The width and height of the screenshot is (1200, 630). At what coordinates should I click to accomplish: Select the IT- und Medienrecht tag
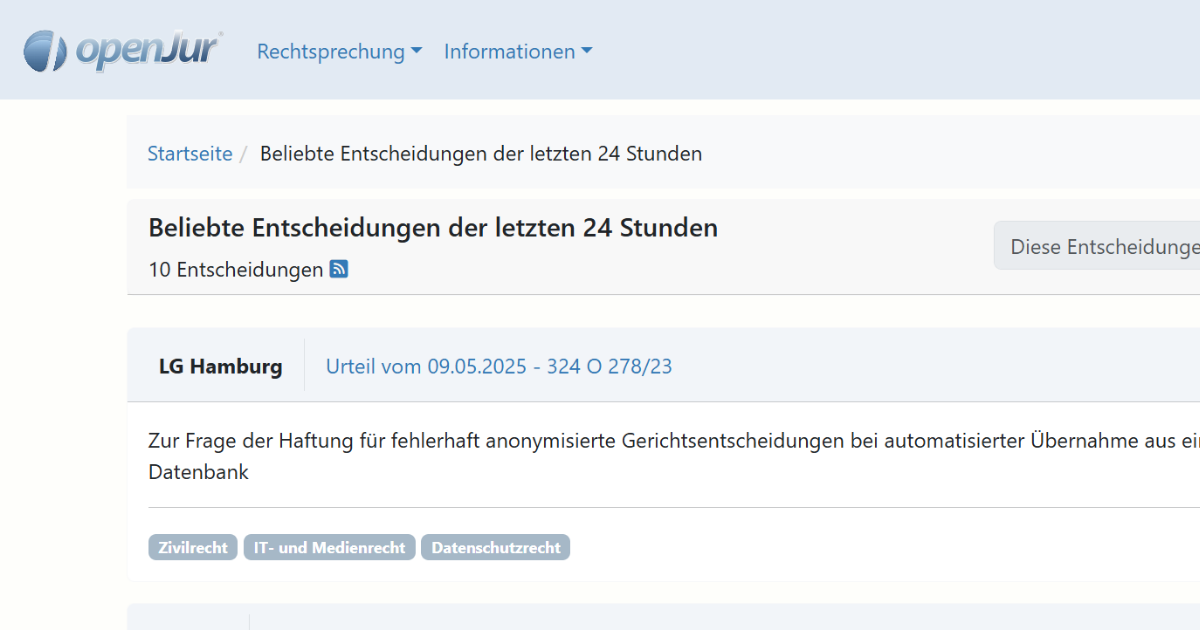point(329,547)
